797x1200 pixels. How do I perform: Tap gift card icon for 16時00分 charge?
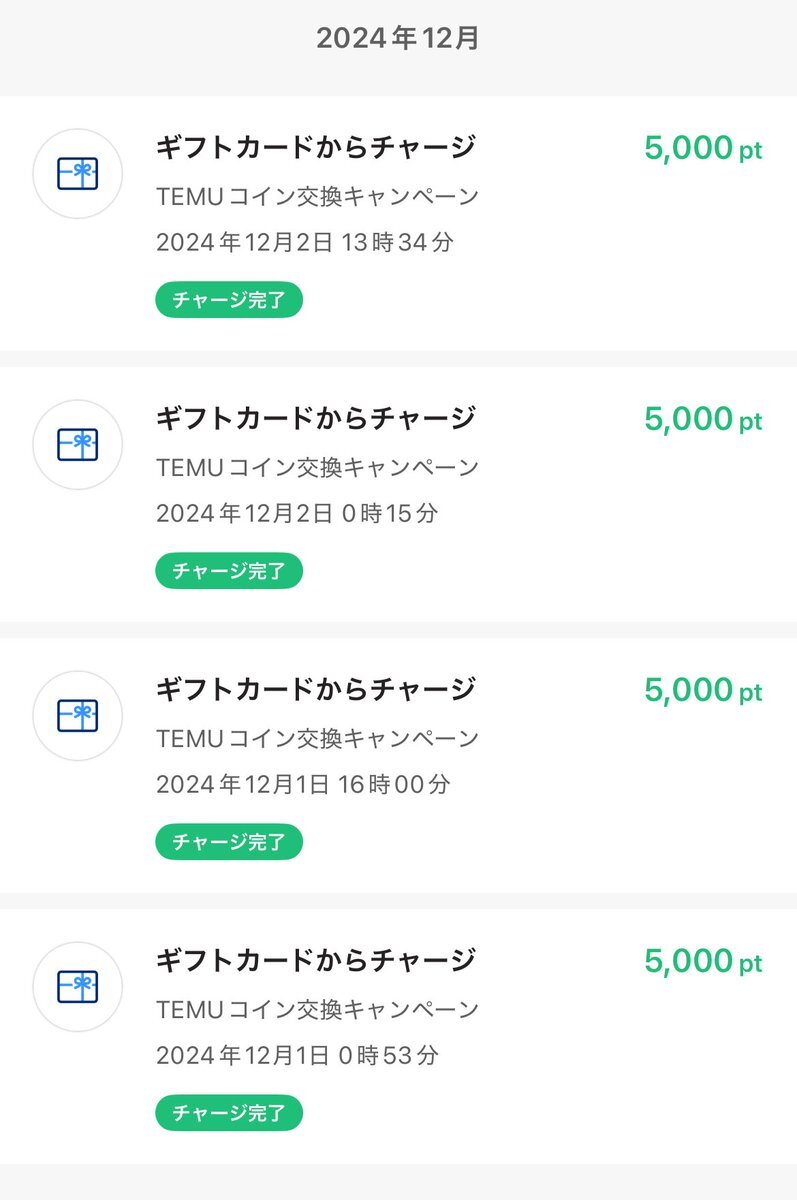click(78, 715)
